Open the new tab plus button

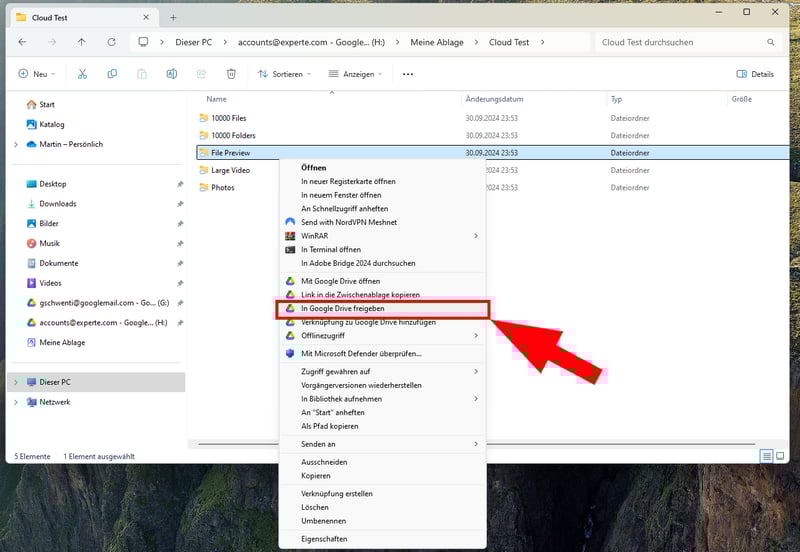click(x=173, y=17)
